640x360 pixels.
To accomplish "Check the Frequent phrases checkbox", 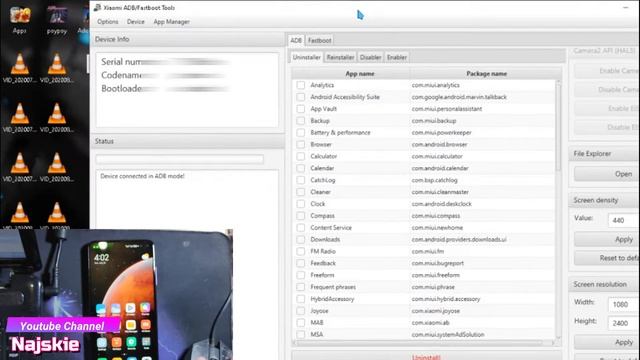I will point(301,287).
